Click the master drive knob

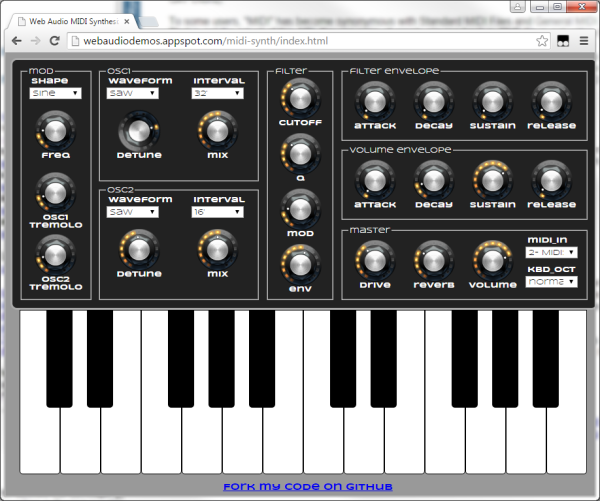tap(375, 260)
